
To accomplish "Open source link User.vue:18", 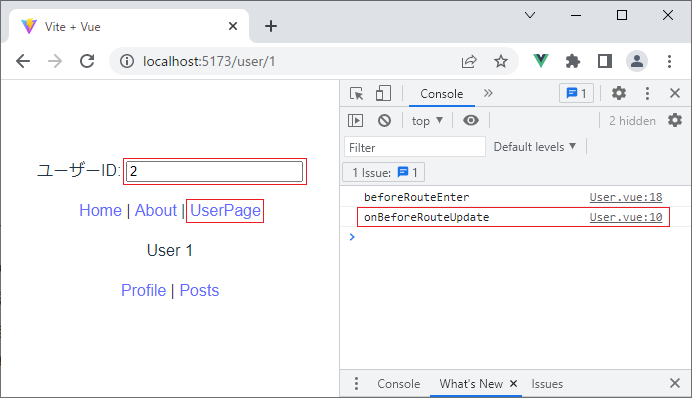I will (x=626, y=197).
